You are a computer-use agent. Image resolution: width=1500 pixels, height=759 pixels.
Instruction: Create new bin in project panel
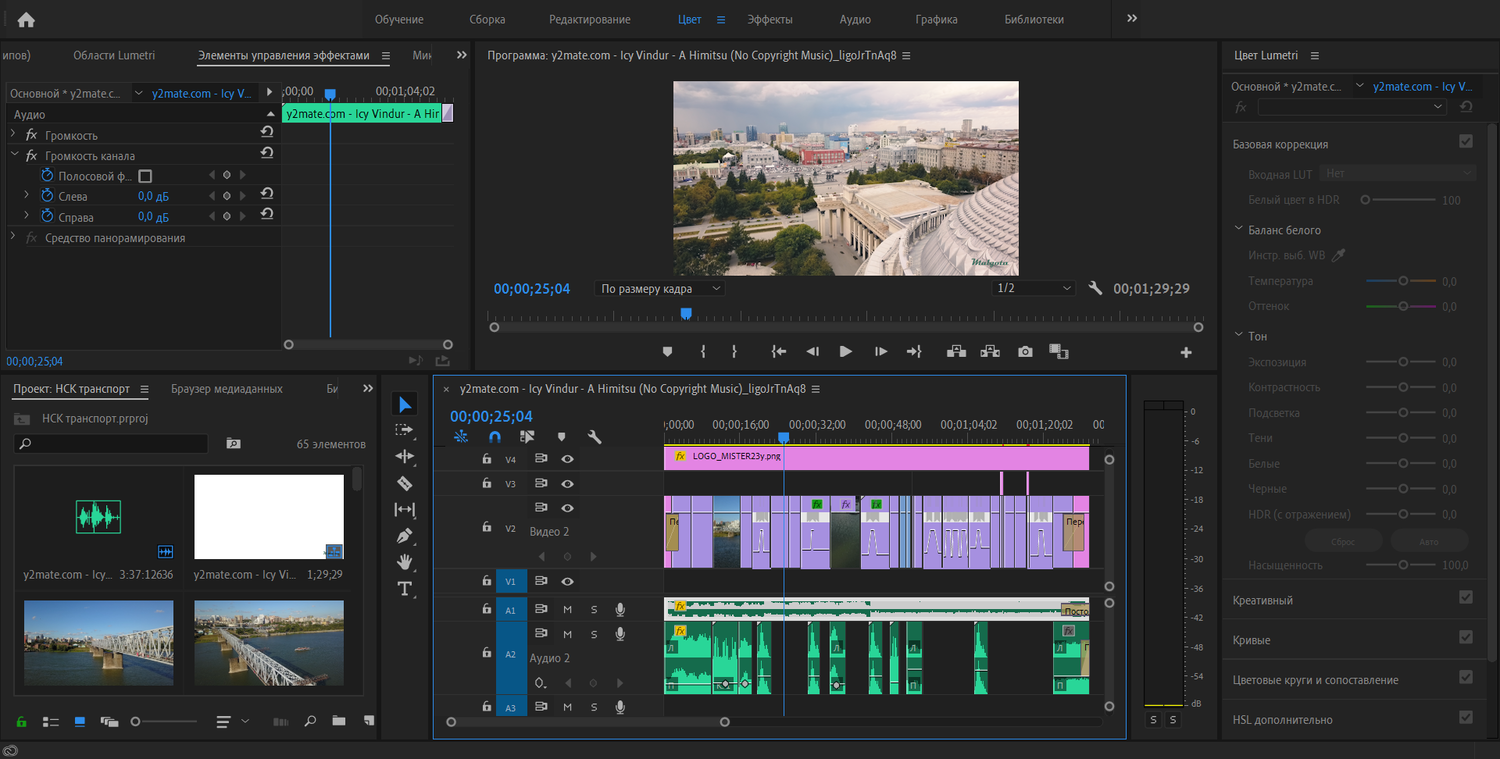click(x=339, y=721)
